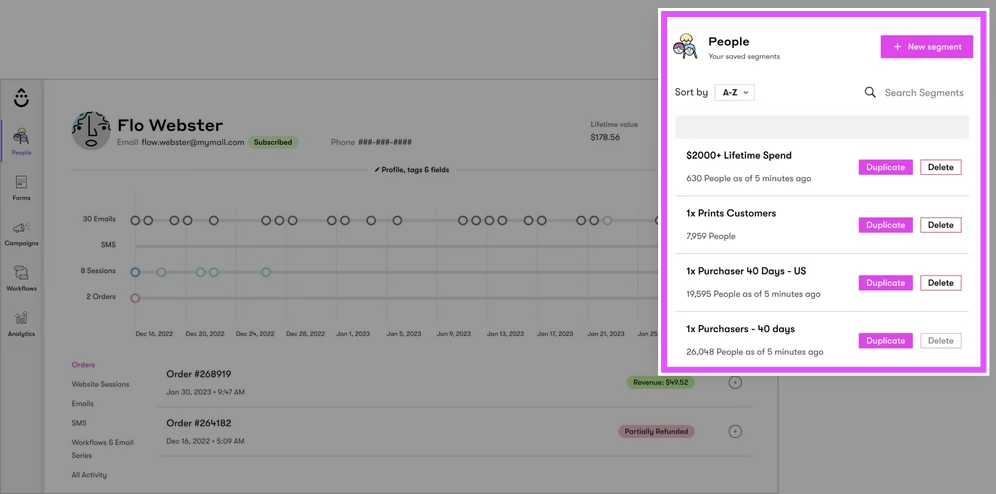Open the Workflows sidebar icon

click(x=21, y=273)
